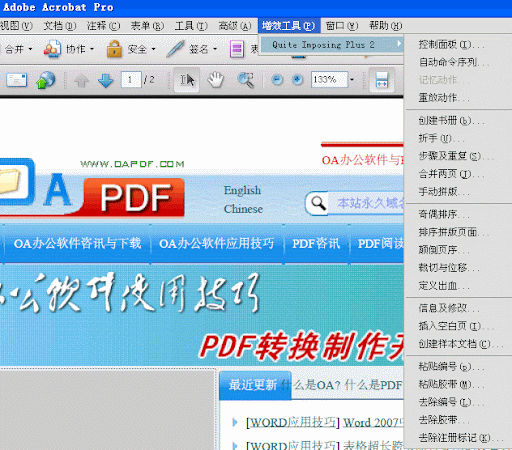Go to previous page up arrow

[x=81, y=80]
